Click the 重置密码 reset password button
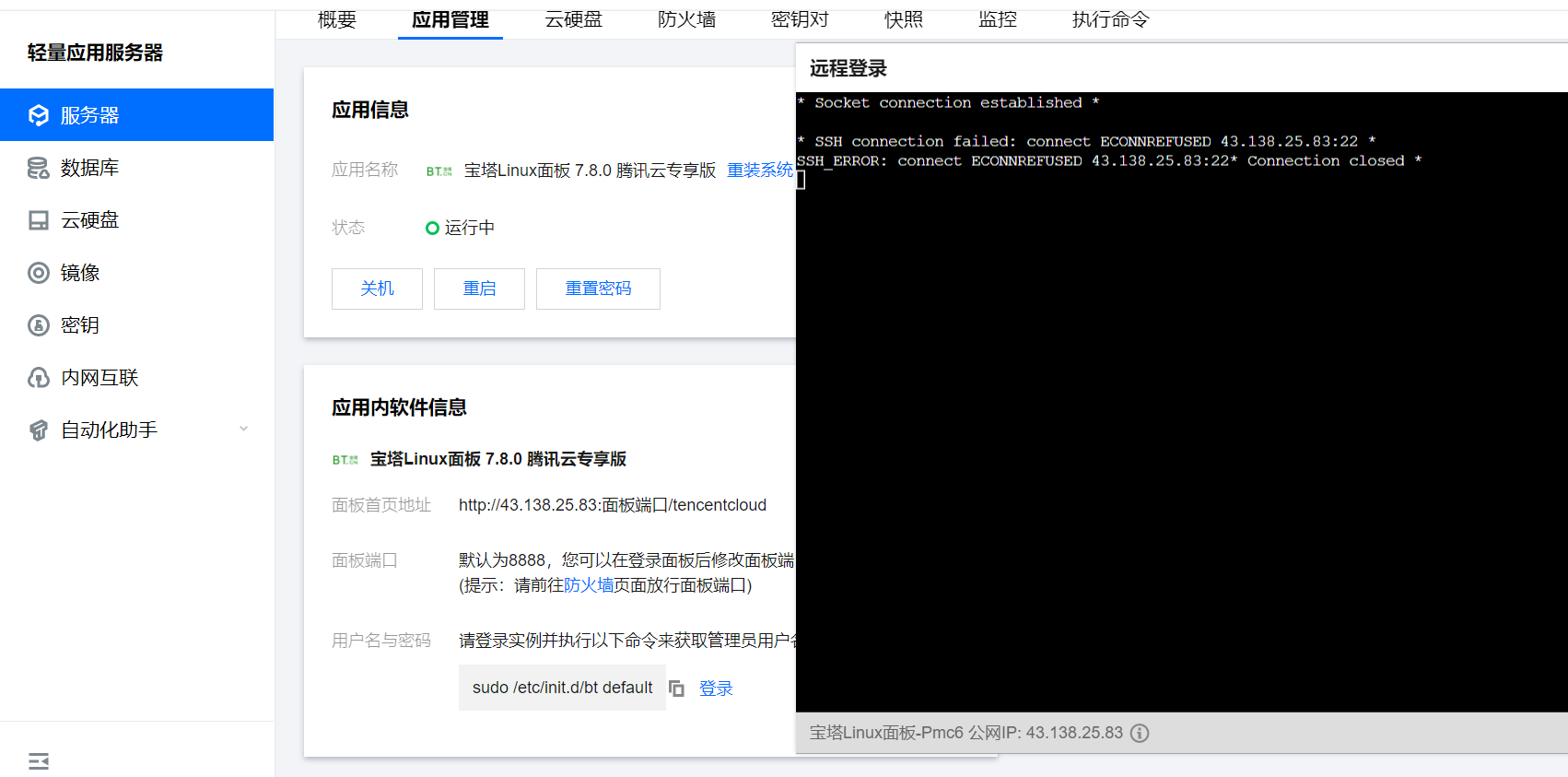The width and height of the screenshot is (1568, 777). click(x=598, y=288)
